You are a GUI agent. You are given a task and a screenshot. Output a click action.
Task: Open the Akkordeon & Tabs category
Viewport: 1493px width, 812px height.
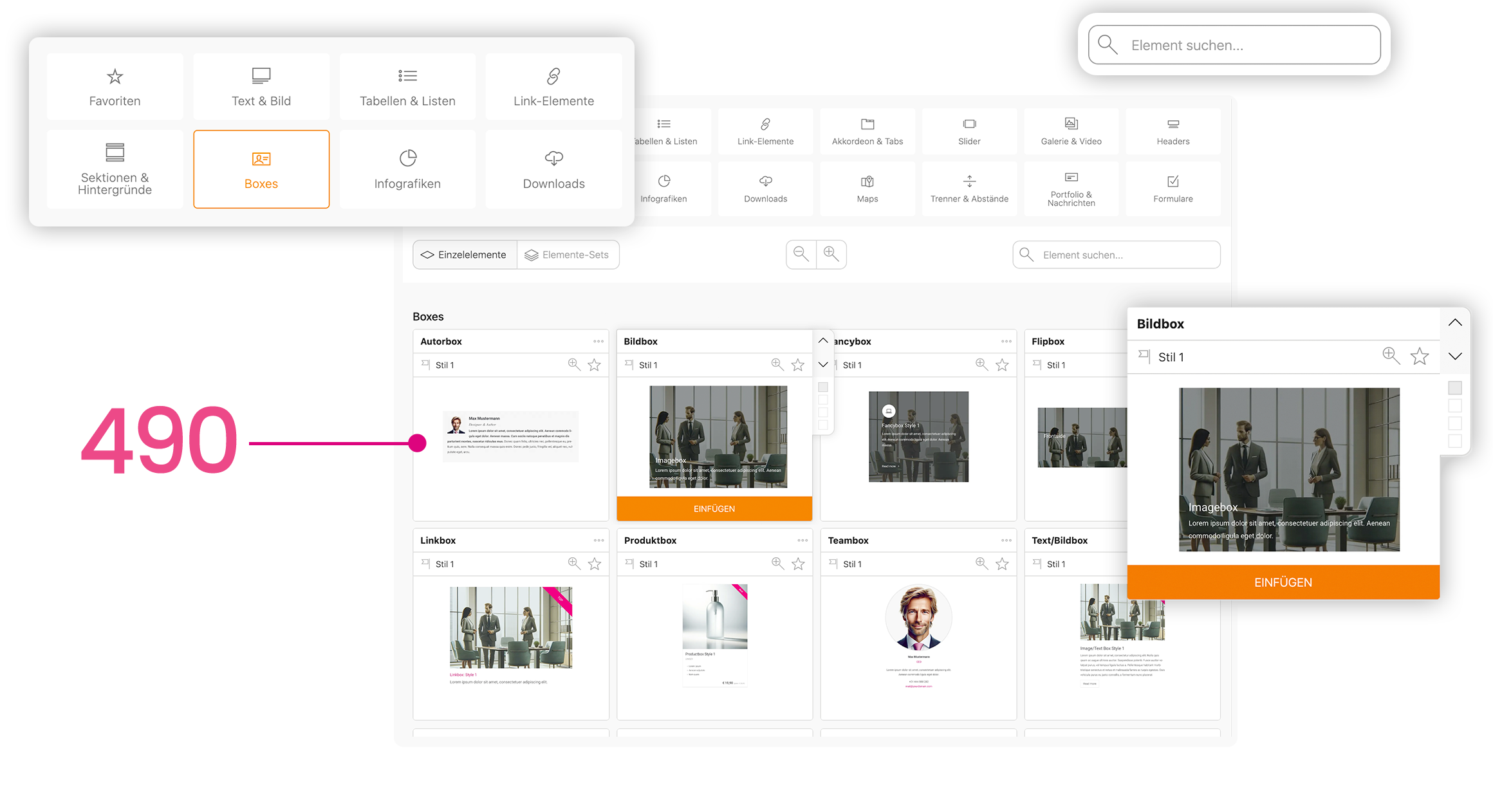(867, 131)
